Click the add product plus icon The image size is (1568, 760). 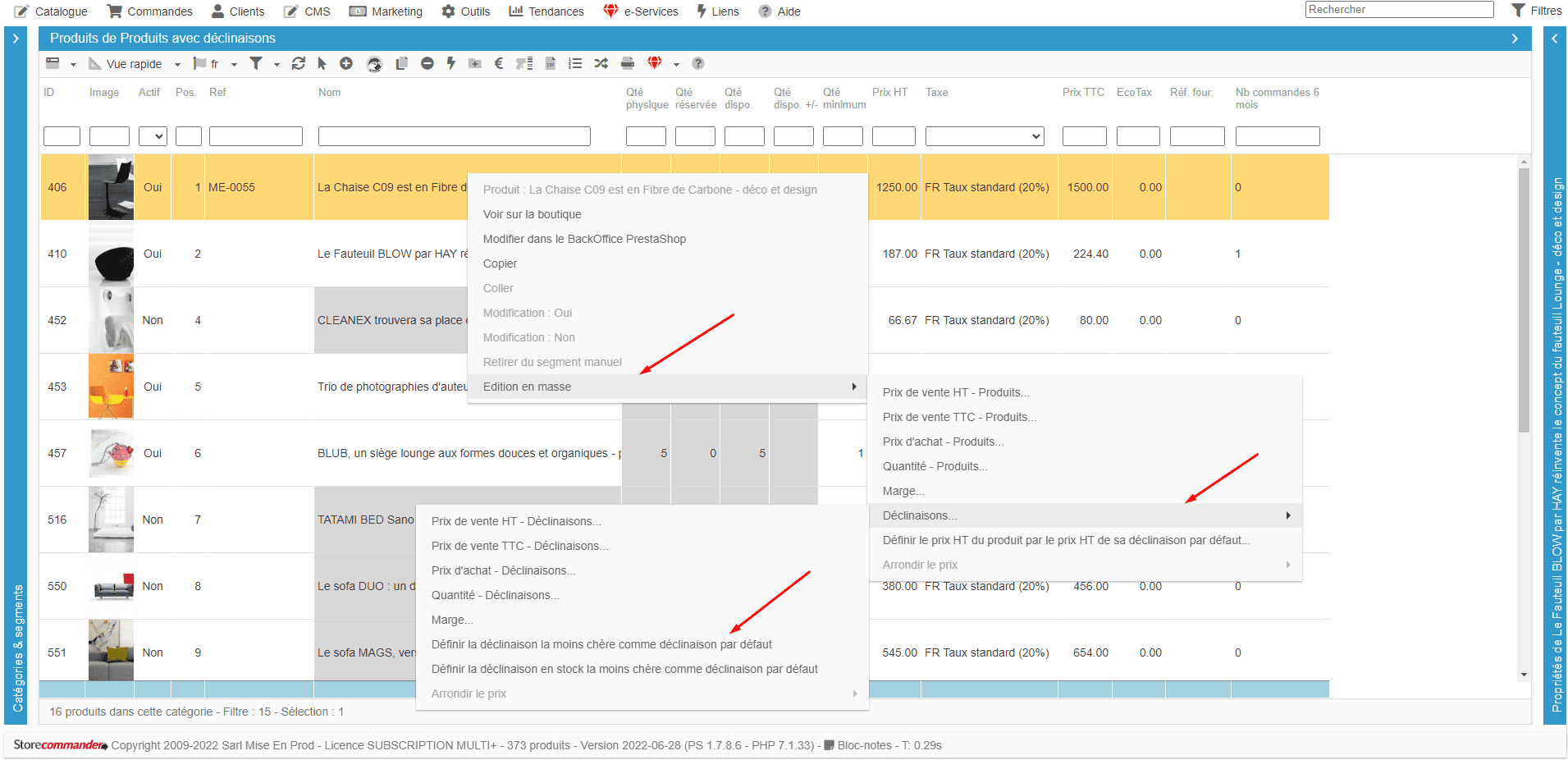pyautogui.click(x=346, y=63)
